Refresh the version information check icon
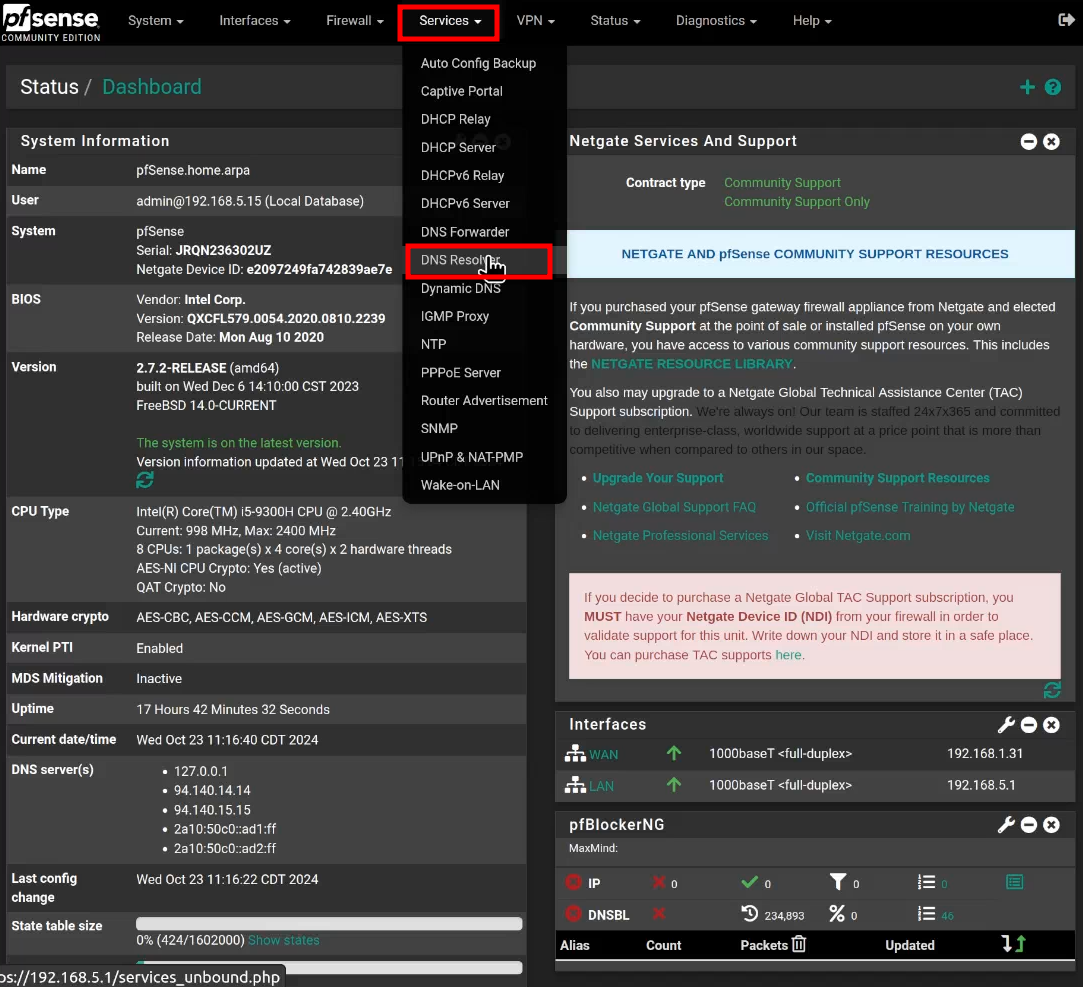This screenshot has height=987, width=1083. point(145,480)
